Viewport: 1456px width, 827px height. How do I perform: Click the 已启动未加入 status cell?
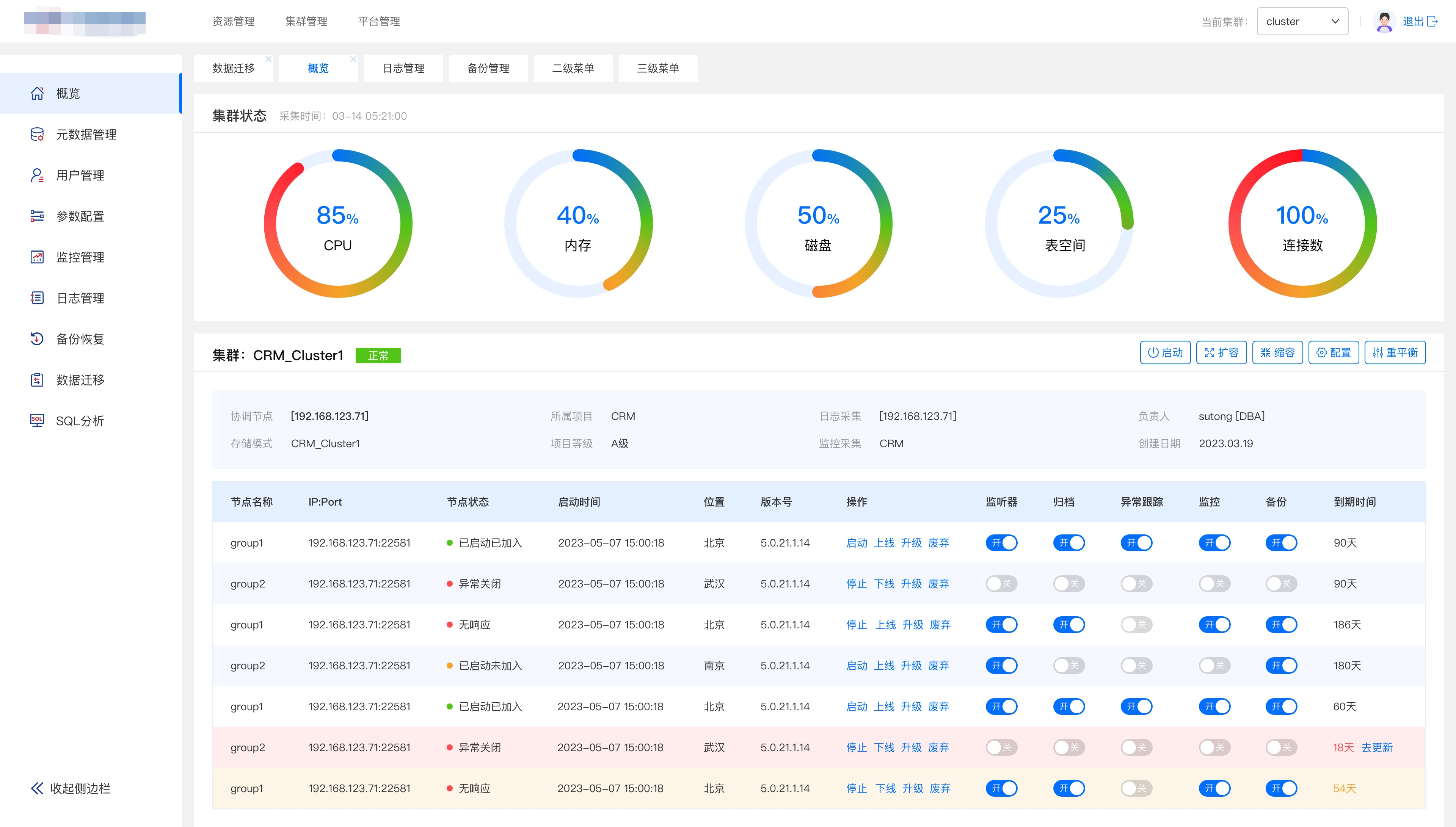pos(485,666)
